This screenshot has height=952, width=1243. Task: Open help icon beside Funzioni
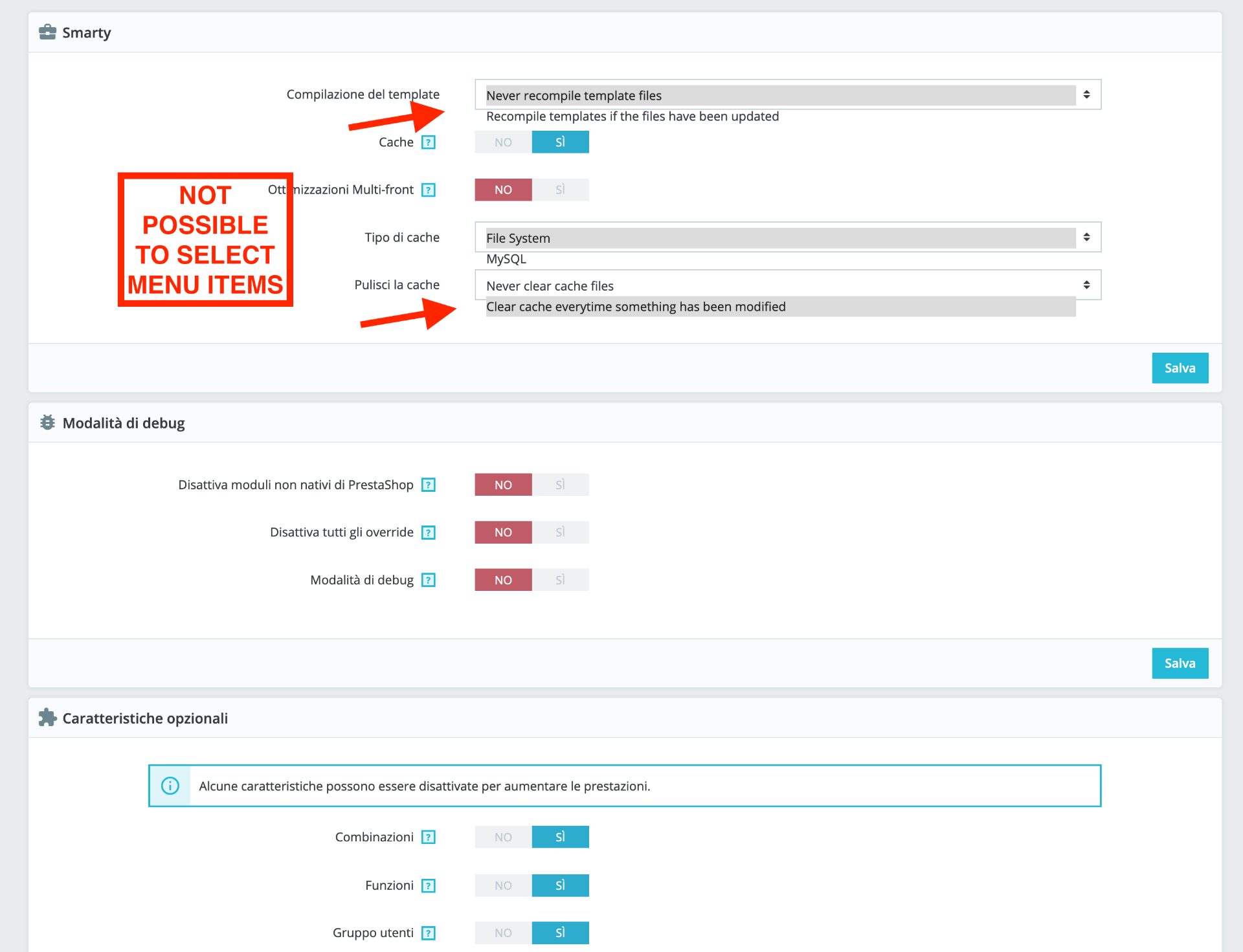[428, 885]
